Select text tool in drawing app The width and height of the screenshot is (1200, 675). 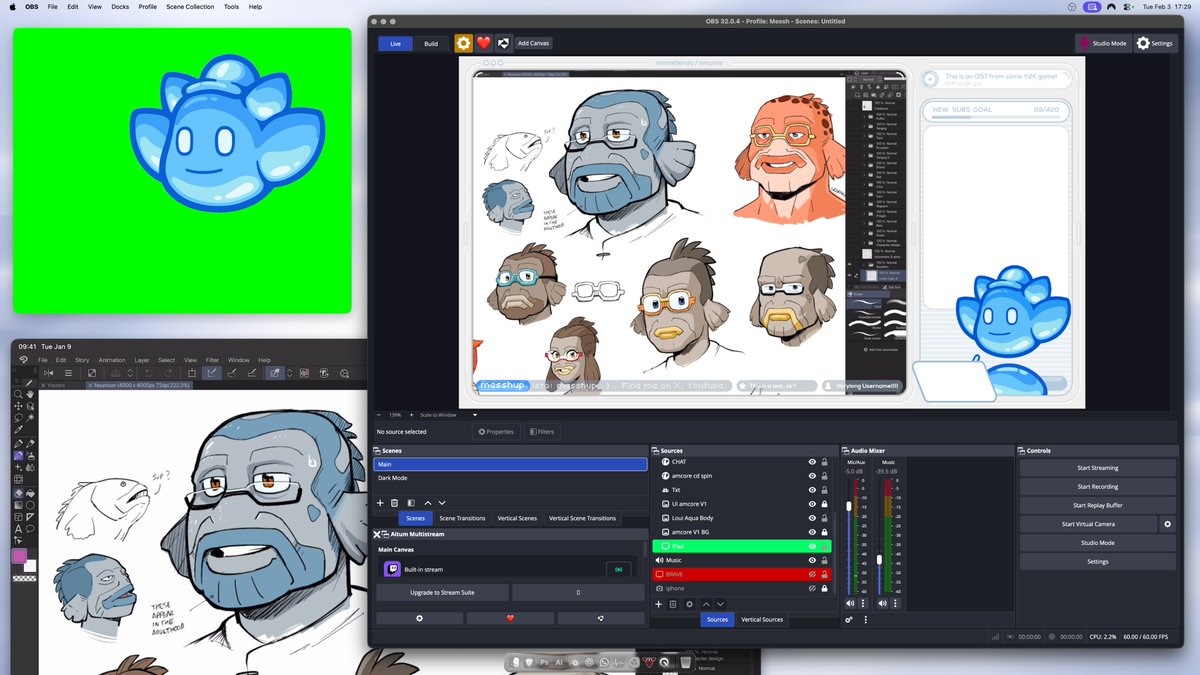pyautogui.click(x=19, y=530)
